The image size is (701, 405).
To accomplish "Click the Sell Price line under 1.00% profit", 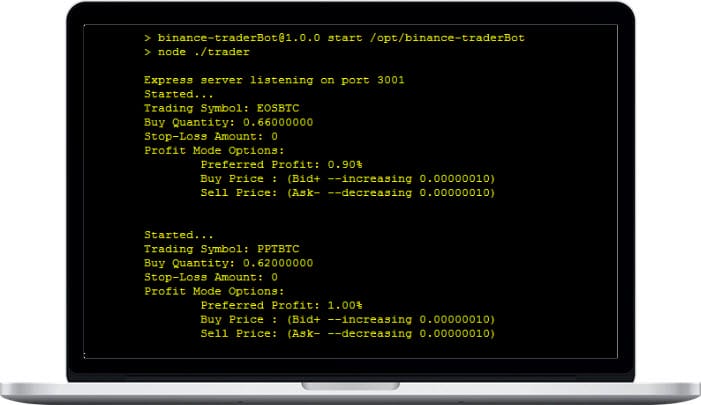I will (348, 333).
